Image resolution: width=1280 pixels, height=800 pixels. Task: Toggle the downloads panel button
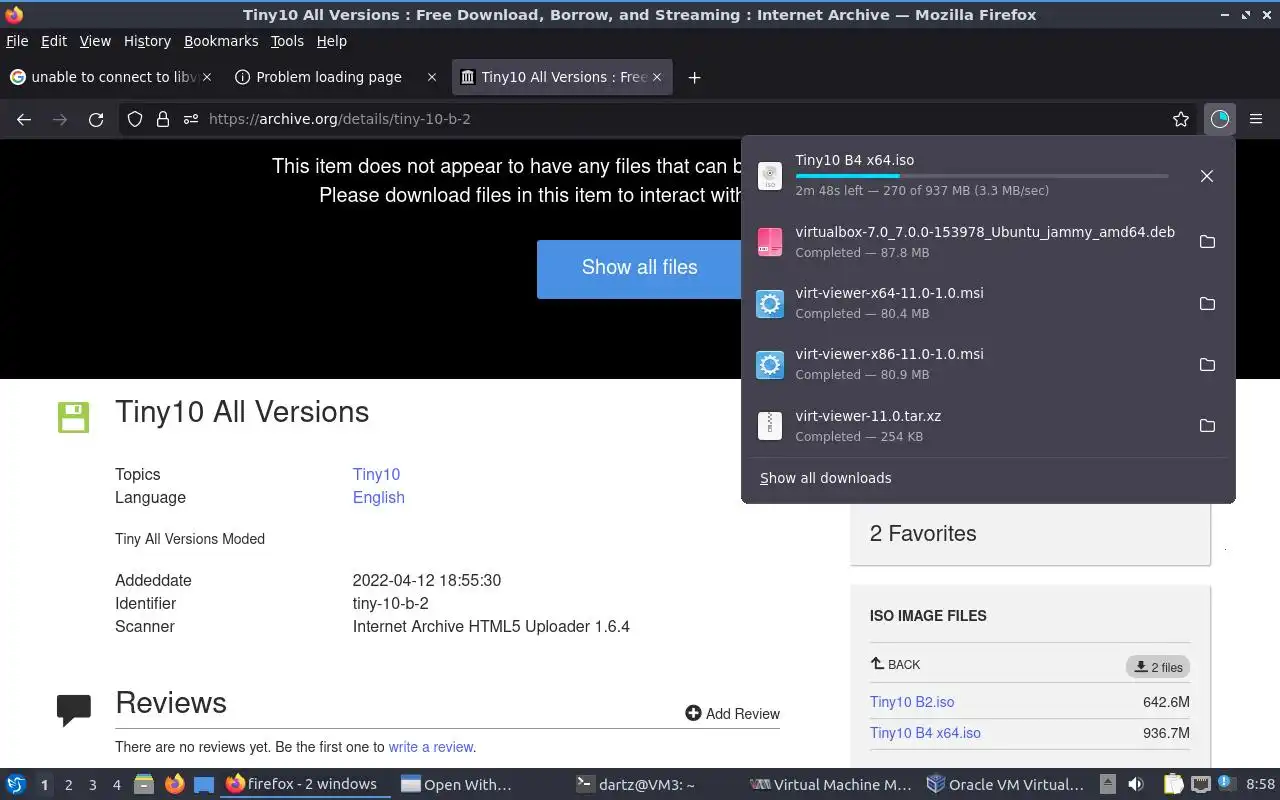(1220, 119)
